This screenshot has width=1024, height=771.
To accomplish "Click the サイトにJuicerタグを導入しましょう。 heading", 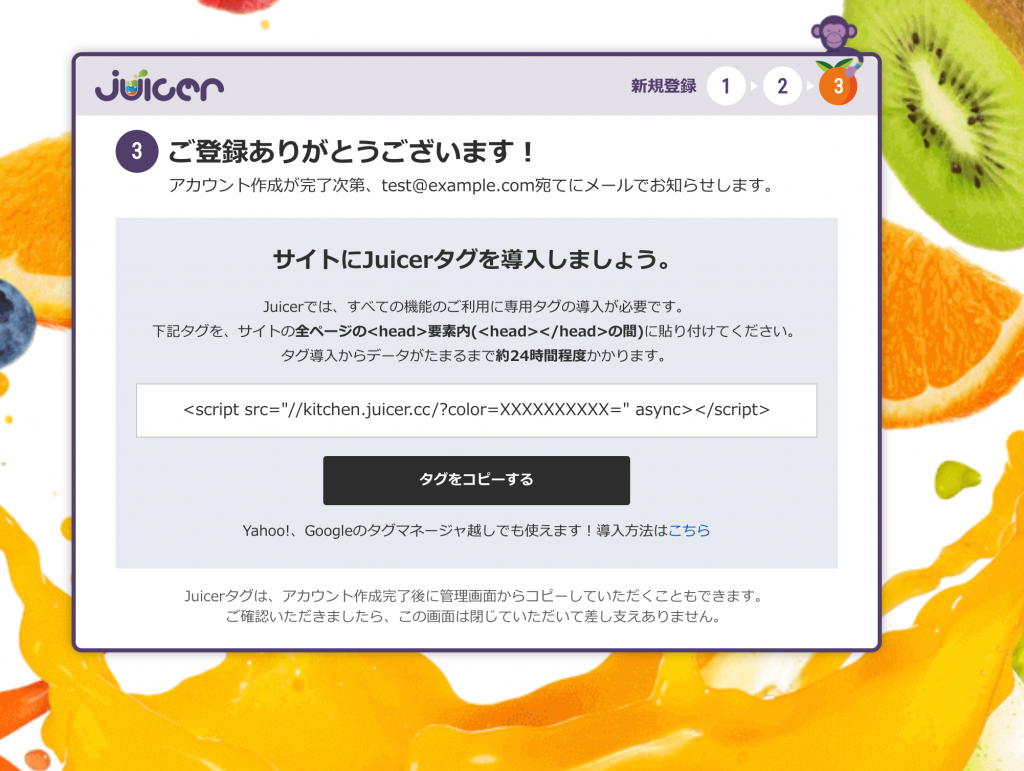I will pyautogui.click(x=472, y=260).
